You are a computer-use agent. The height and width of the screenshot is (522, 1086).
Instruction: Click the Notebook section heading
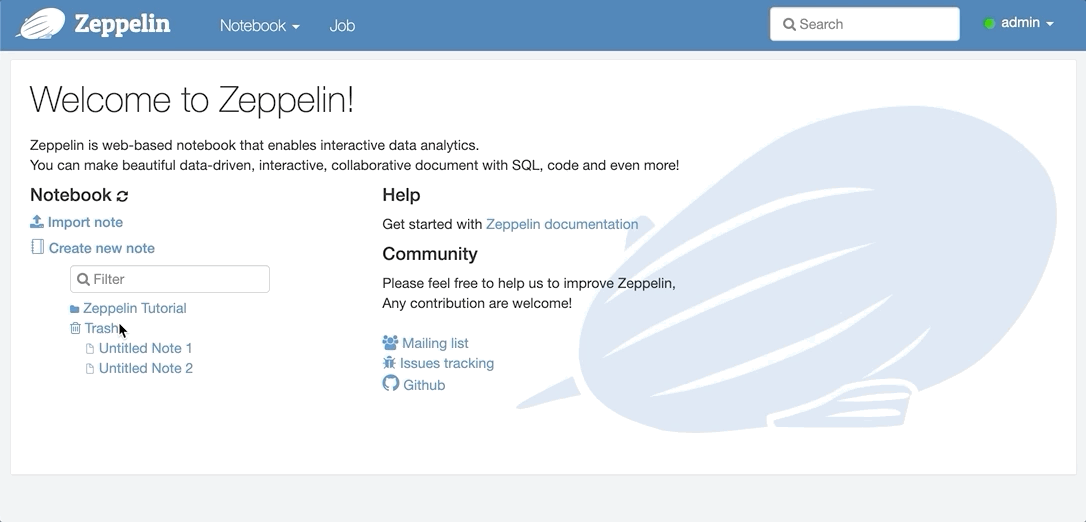71,195
